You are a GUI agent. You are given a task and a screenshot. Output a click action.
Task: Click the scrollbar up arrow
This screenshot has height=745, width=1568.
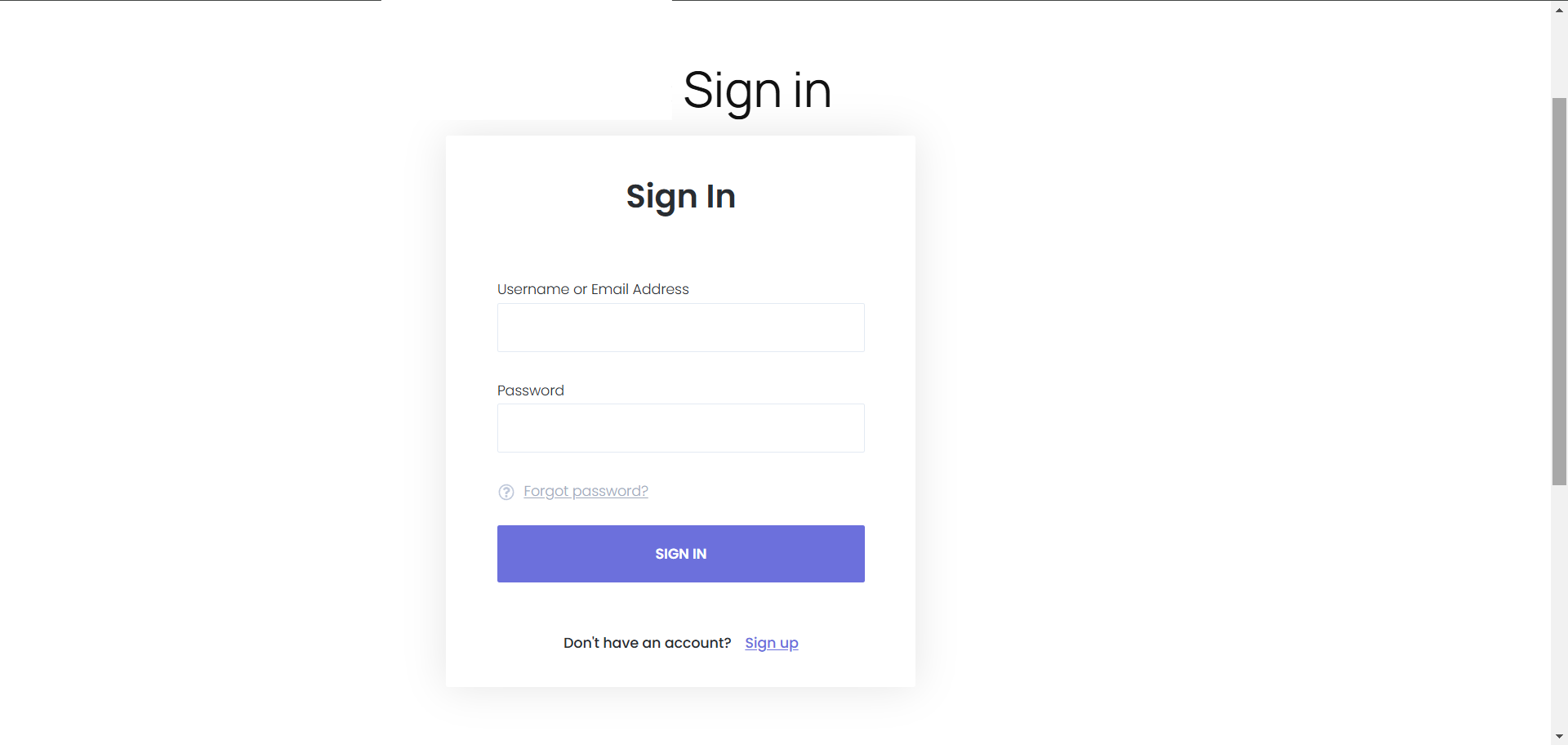tap(1559, 10)
